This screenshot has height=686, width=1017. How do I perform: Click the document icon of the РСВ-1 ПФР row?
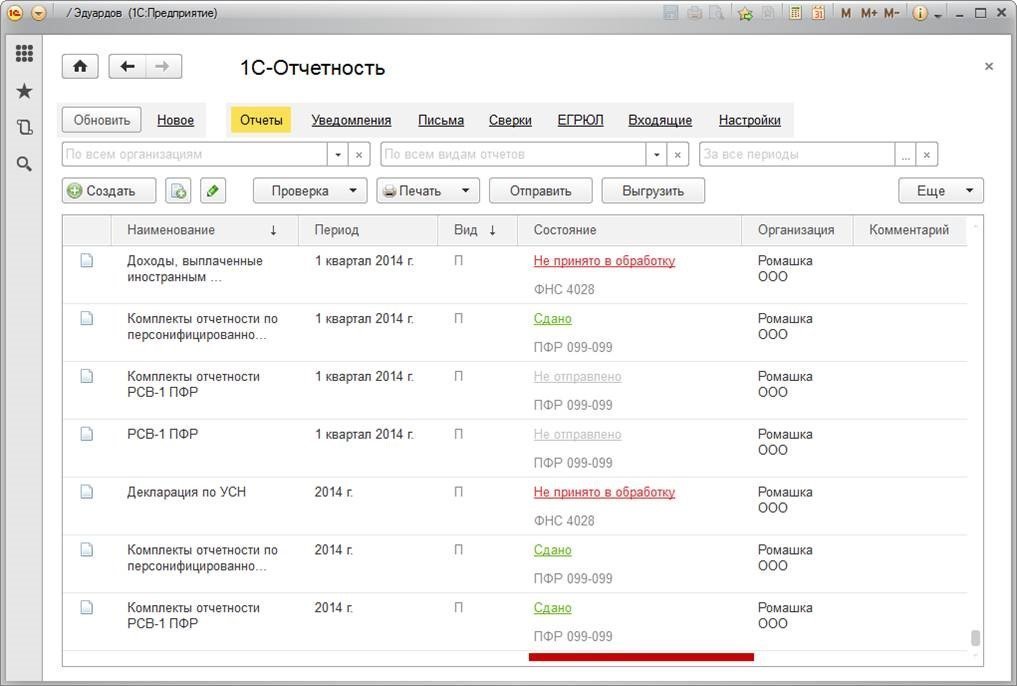coord(86,434)
